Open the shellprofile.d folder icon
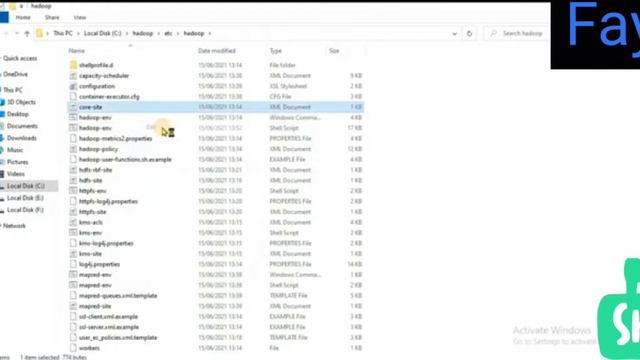The height and width of the screenshot is (360, 640). [x=73, y=65]
